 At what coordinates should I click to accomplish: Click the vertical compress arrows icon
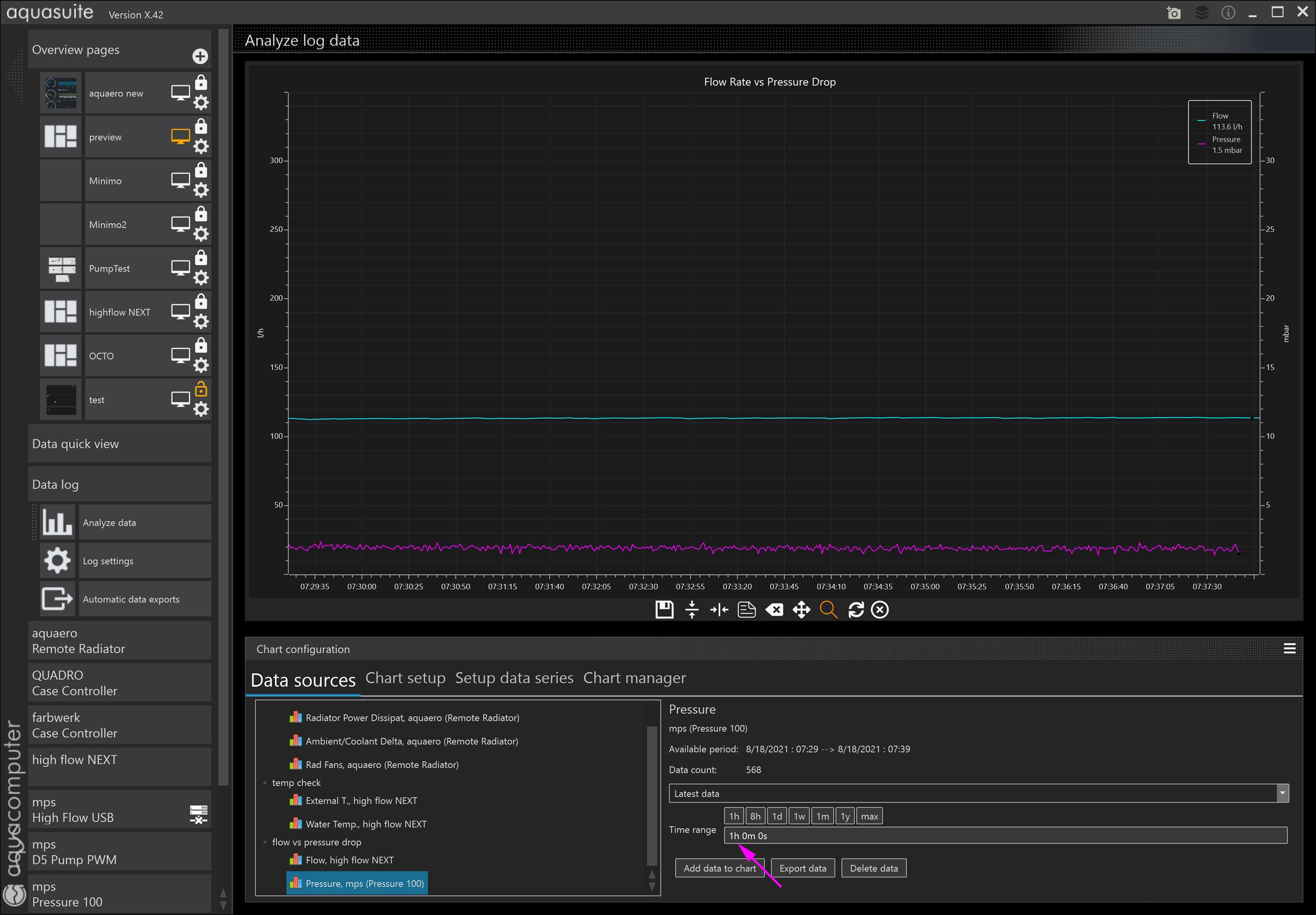click(692, 609)
